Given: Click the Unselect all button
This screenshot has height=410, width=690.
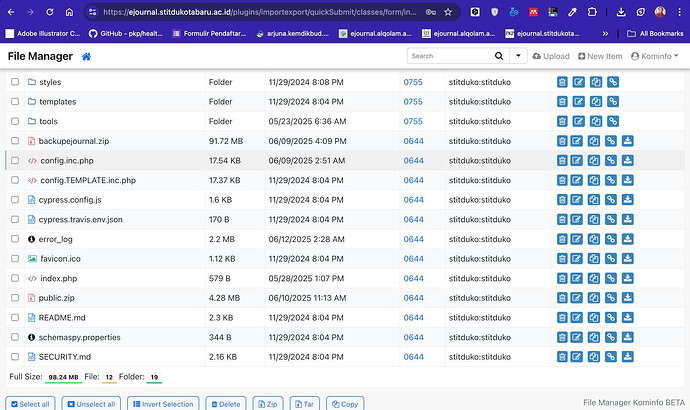Looking at the screenshot, I should pyautogui.click(x=90, y=404).
